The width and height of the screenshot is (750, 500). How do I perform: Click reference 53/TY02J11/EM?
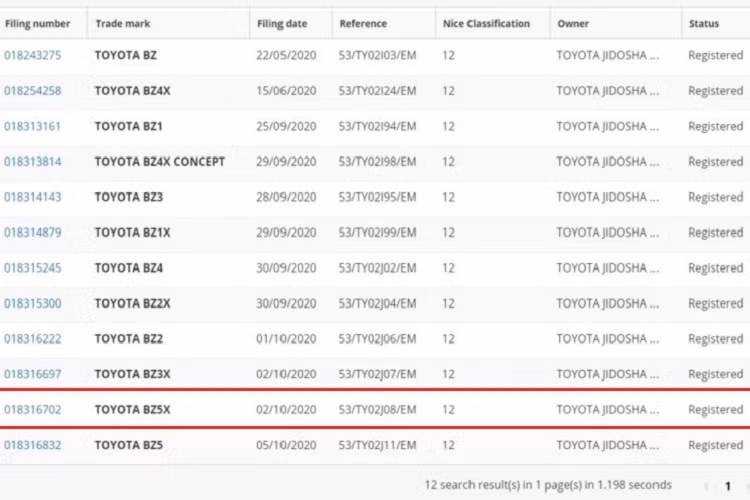(x=377, y=445)
